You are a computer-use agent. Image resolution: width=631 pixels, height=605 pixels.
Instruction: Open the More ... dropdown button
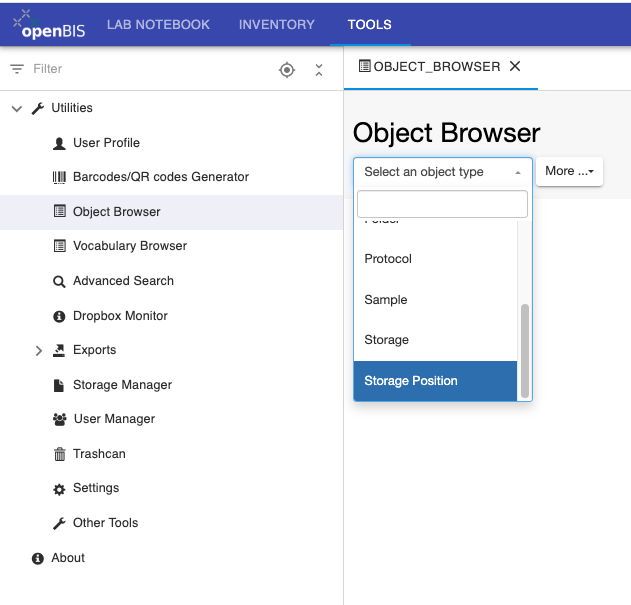click(x=569, y=171)
